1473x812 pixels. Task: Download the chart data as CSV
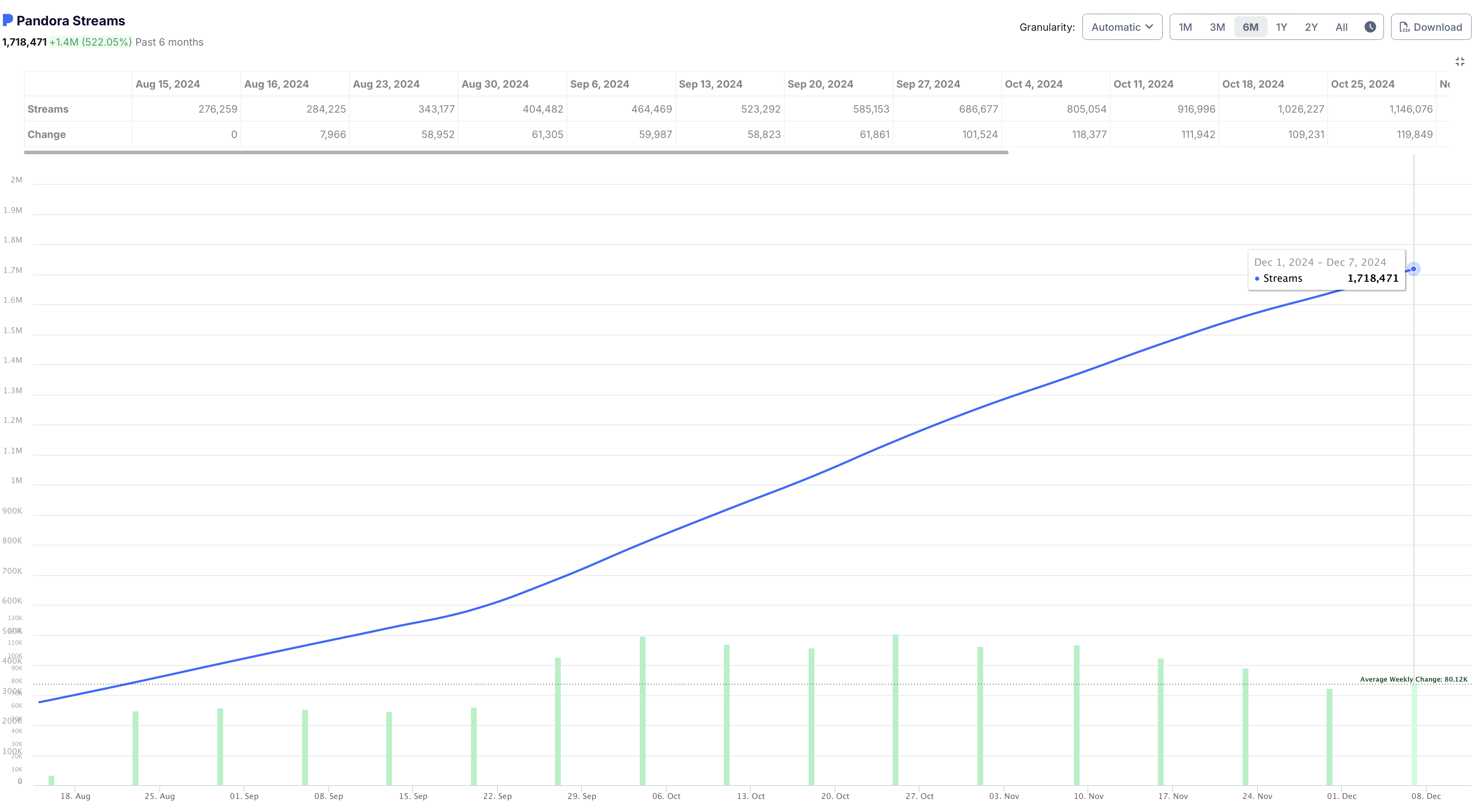[1431, 27]
